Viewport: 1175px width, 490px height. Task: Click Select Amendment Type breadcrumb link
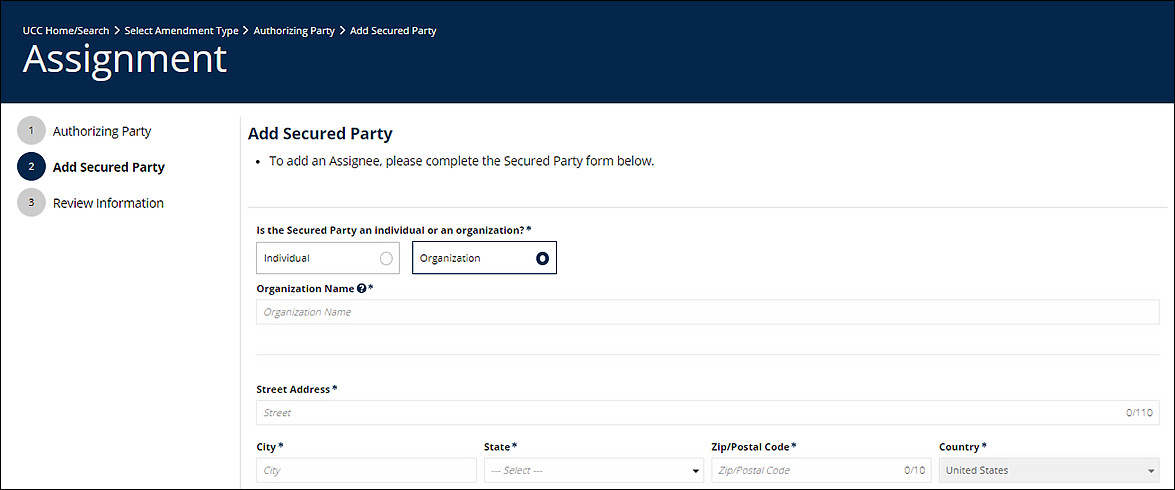click(x=181, y=31)
